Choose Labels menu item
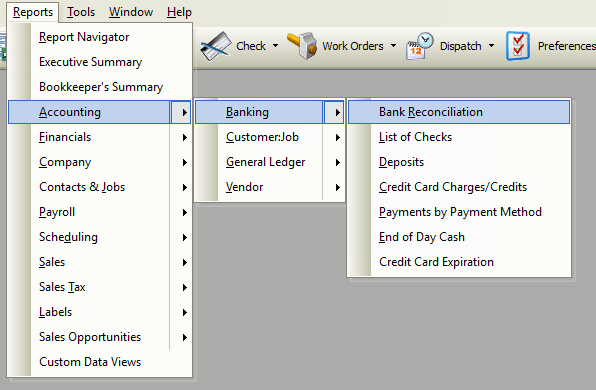596x390 pixels. coord(100,312)
